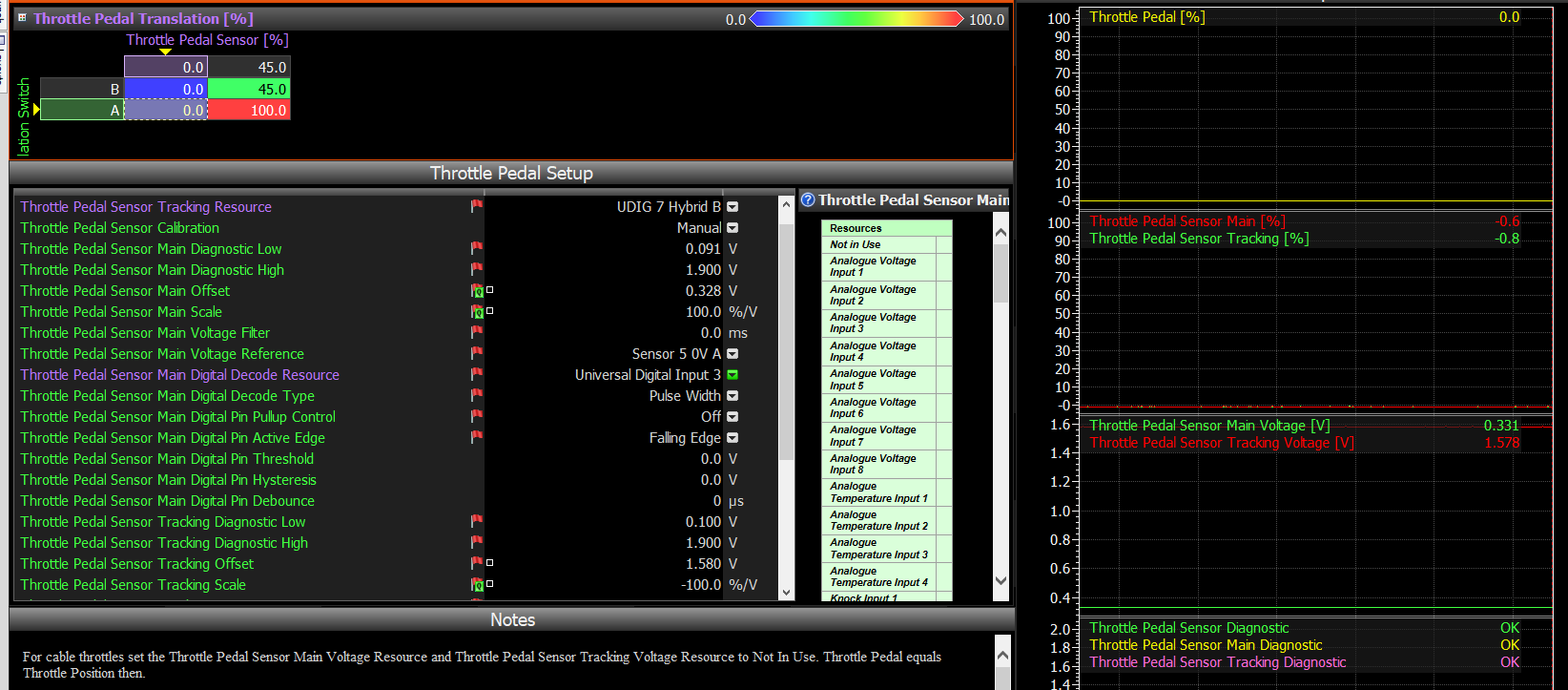Open the Universal Digital Input 3 green dropdown
Viewport: 1568px width, 690px height.
tap(732, 374)
